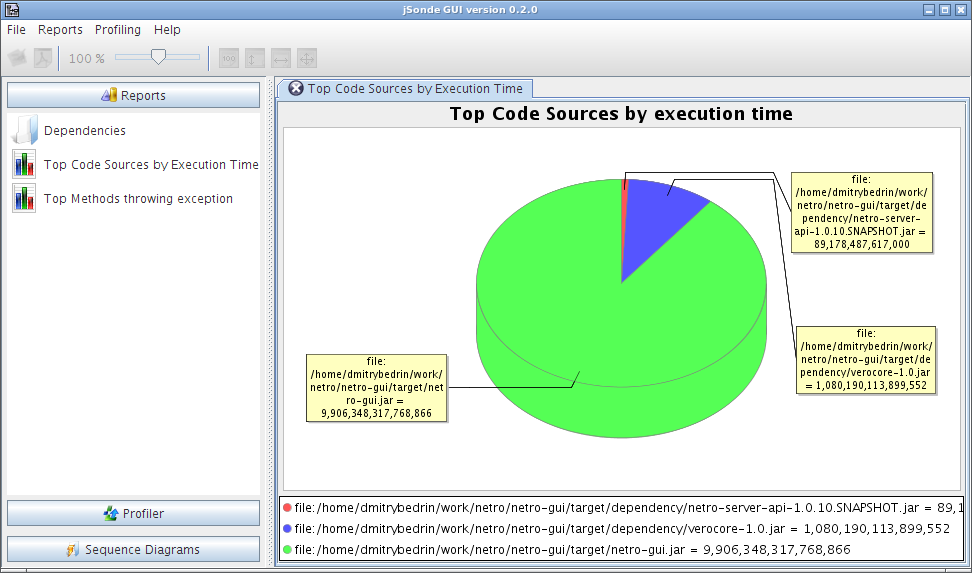The width and height of the screenshot is (972, 573).
Task: Click the Reports panel button
Action: click(x=133, y=96)
